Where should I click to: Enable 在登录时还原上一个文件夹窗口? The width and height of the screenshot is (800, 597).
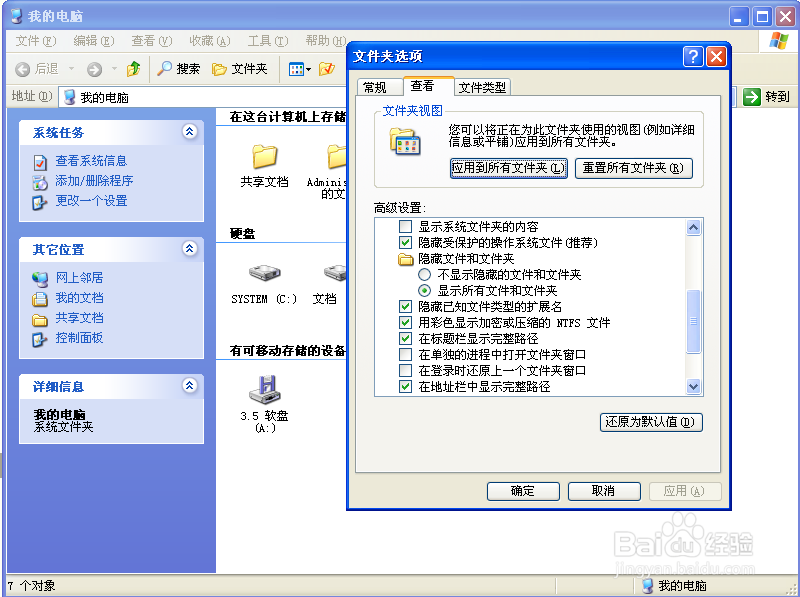point(405,370)
